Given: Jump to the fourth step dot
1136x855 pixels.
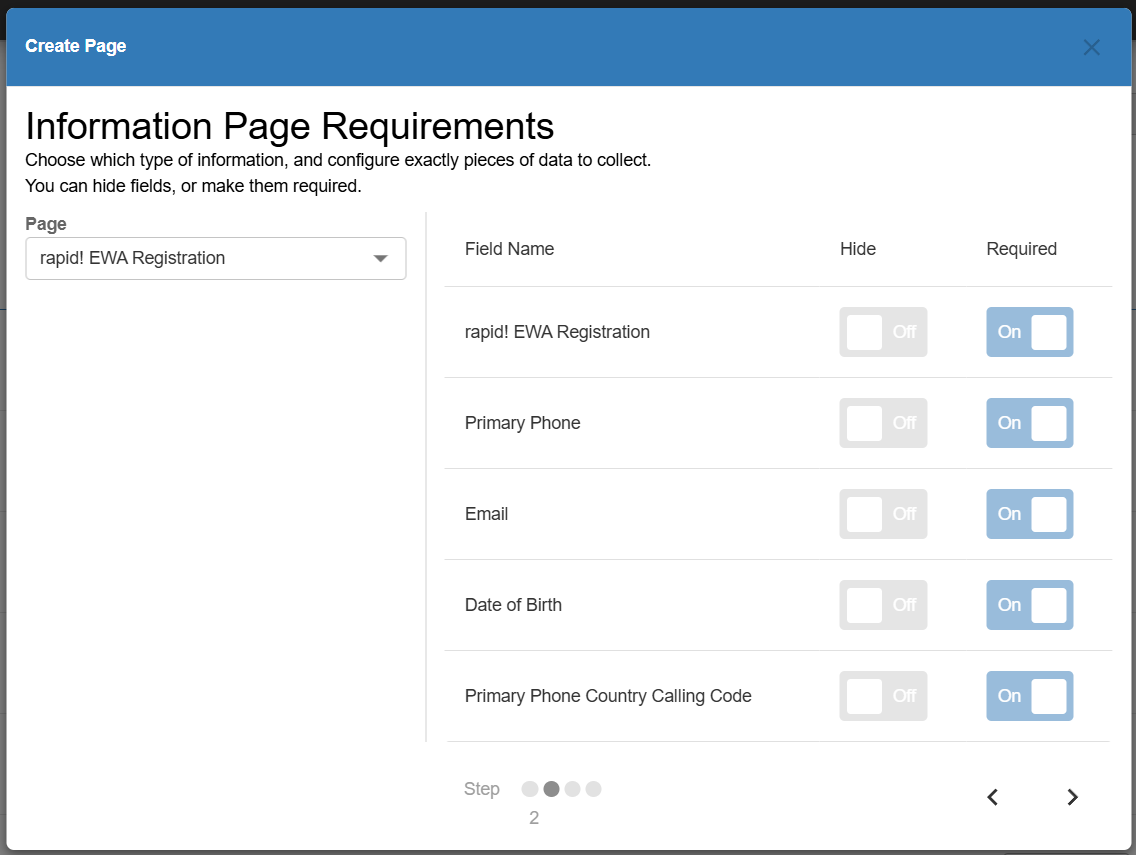Looking at the screenshot, I should pos(593,789).
